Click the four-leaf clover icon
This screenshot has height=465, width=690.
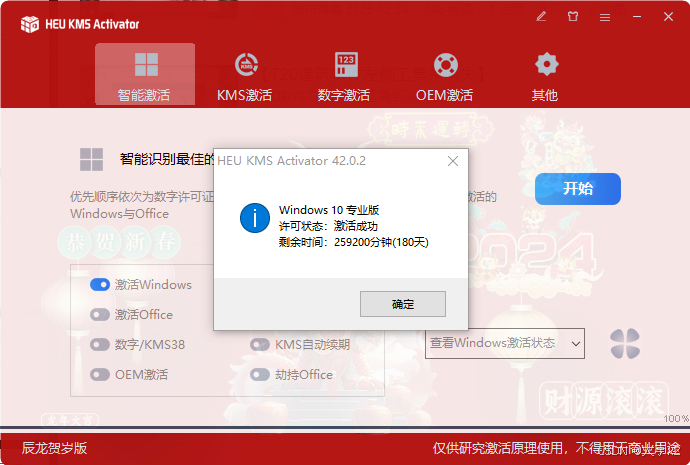click(625, 343)
